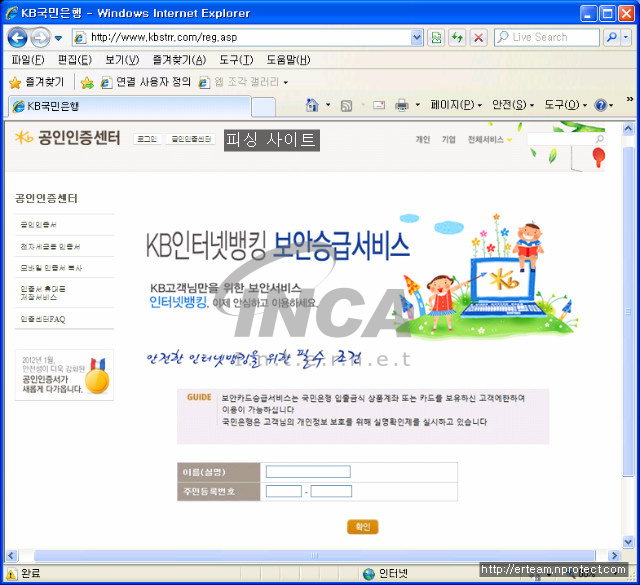Open the search provider dropdown arrow
Image resolution: width=640 pixels, height=585 pixels.
(626, 38)
